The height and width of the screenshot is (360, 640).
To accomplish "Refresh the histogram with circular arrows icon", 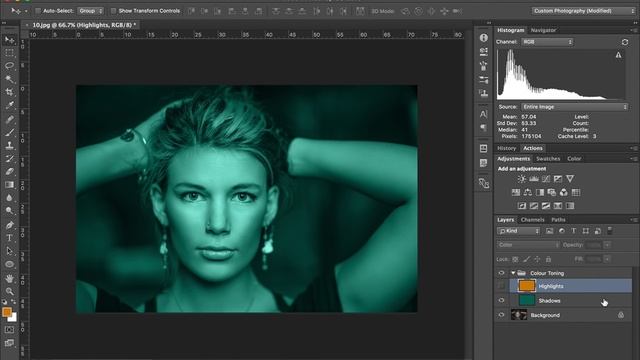I will [625, 42].
